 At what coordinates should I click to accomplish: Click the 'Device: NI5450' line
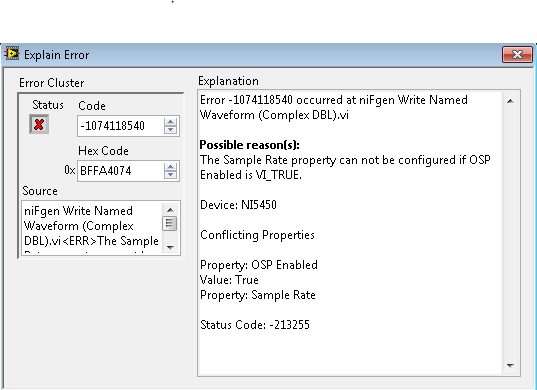(238, 205)
